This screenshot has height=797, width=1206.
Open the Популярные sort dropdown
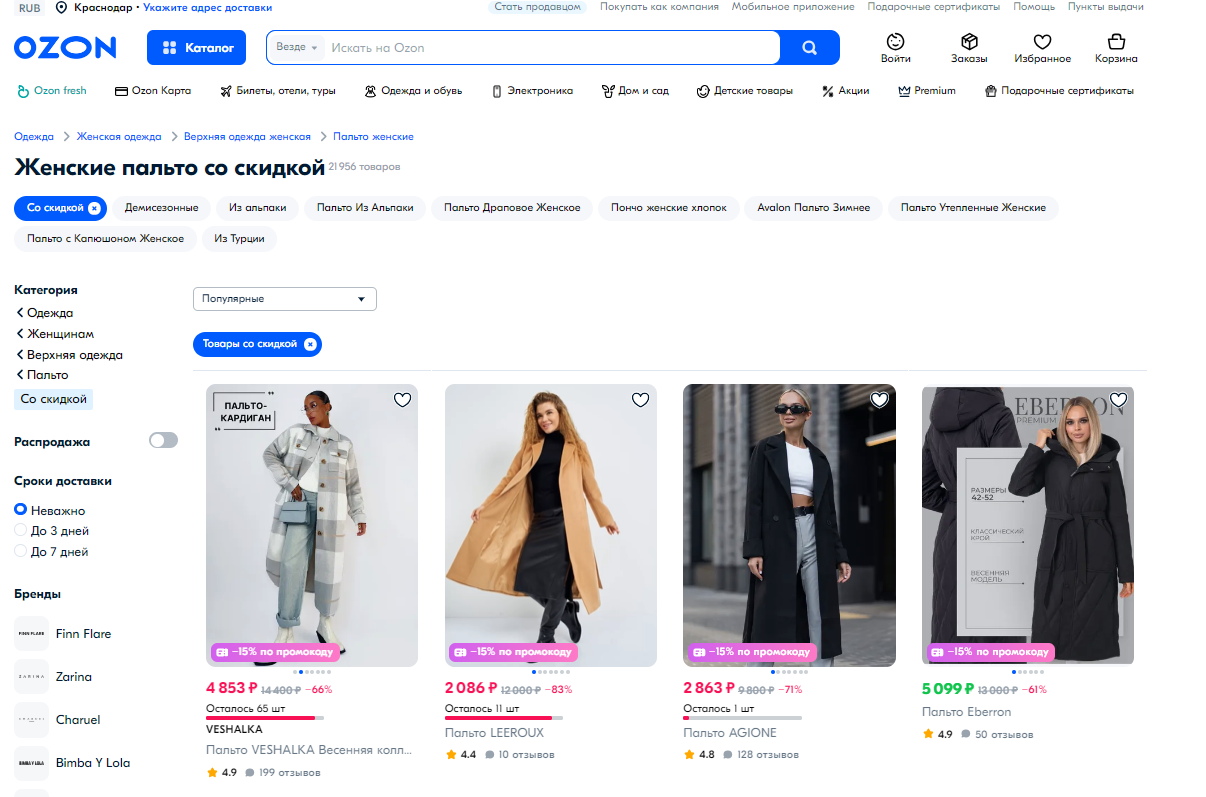285,299
